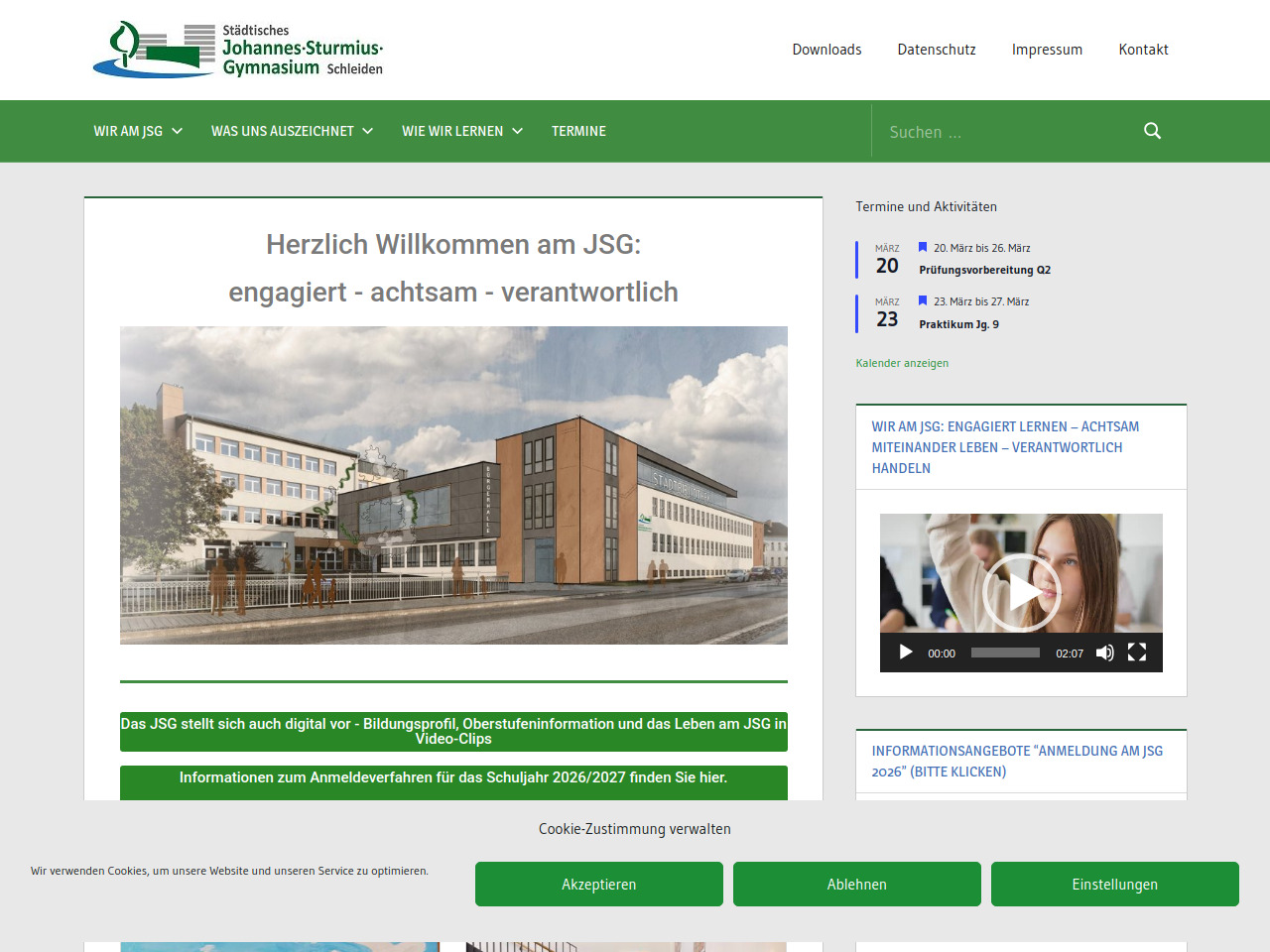Open the Downloads page

826,50
